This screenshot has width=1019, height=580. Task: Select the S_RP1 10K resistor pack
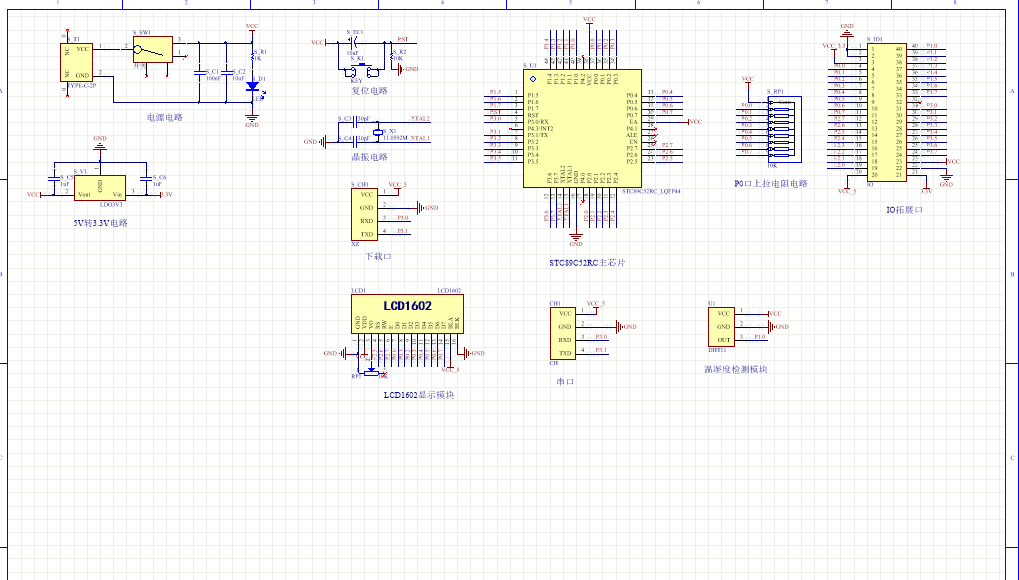[784, 129]
